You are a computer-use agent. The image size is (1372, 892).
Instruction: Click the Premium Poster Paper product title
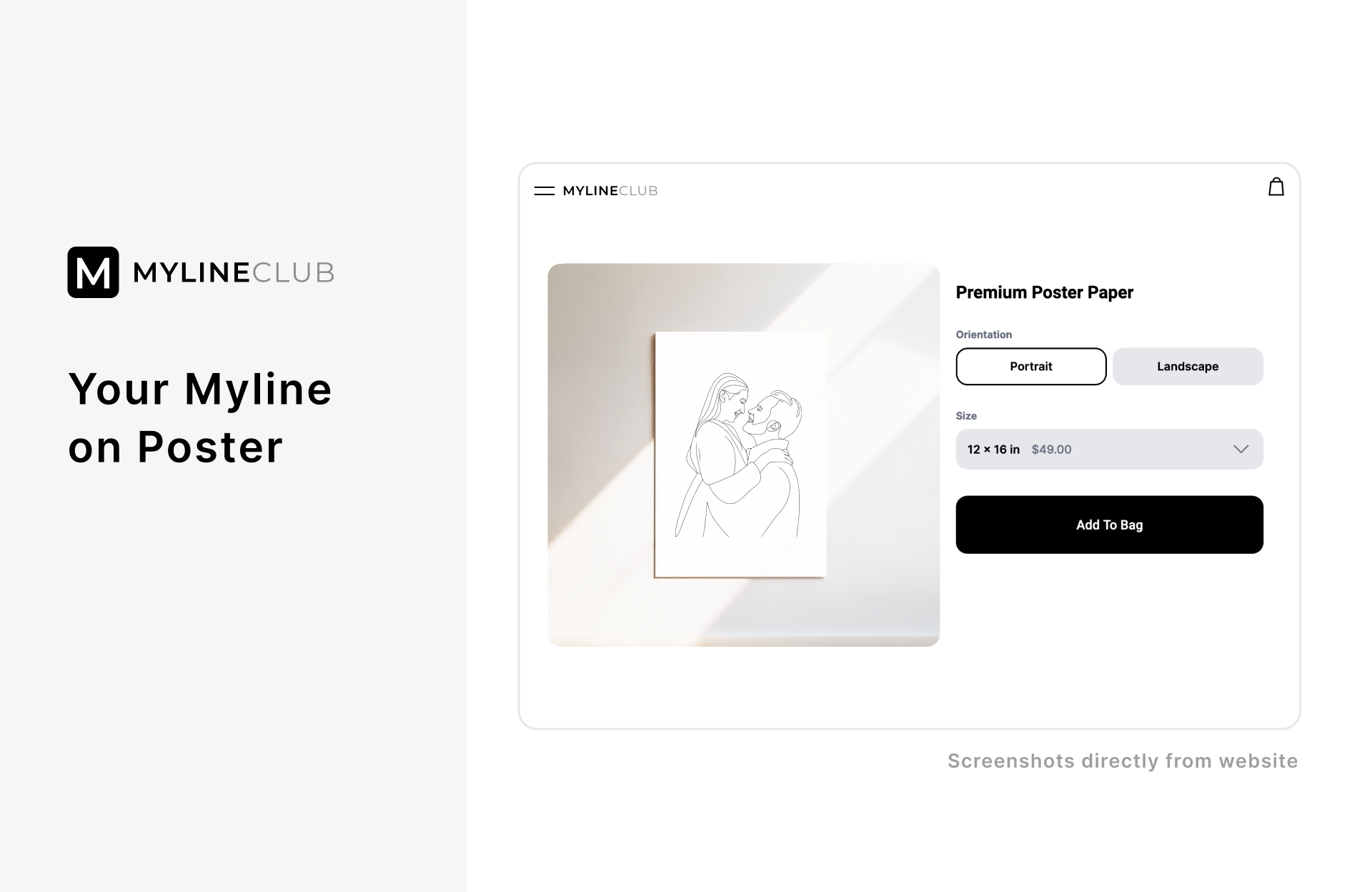[x=1044, y=292]
